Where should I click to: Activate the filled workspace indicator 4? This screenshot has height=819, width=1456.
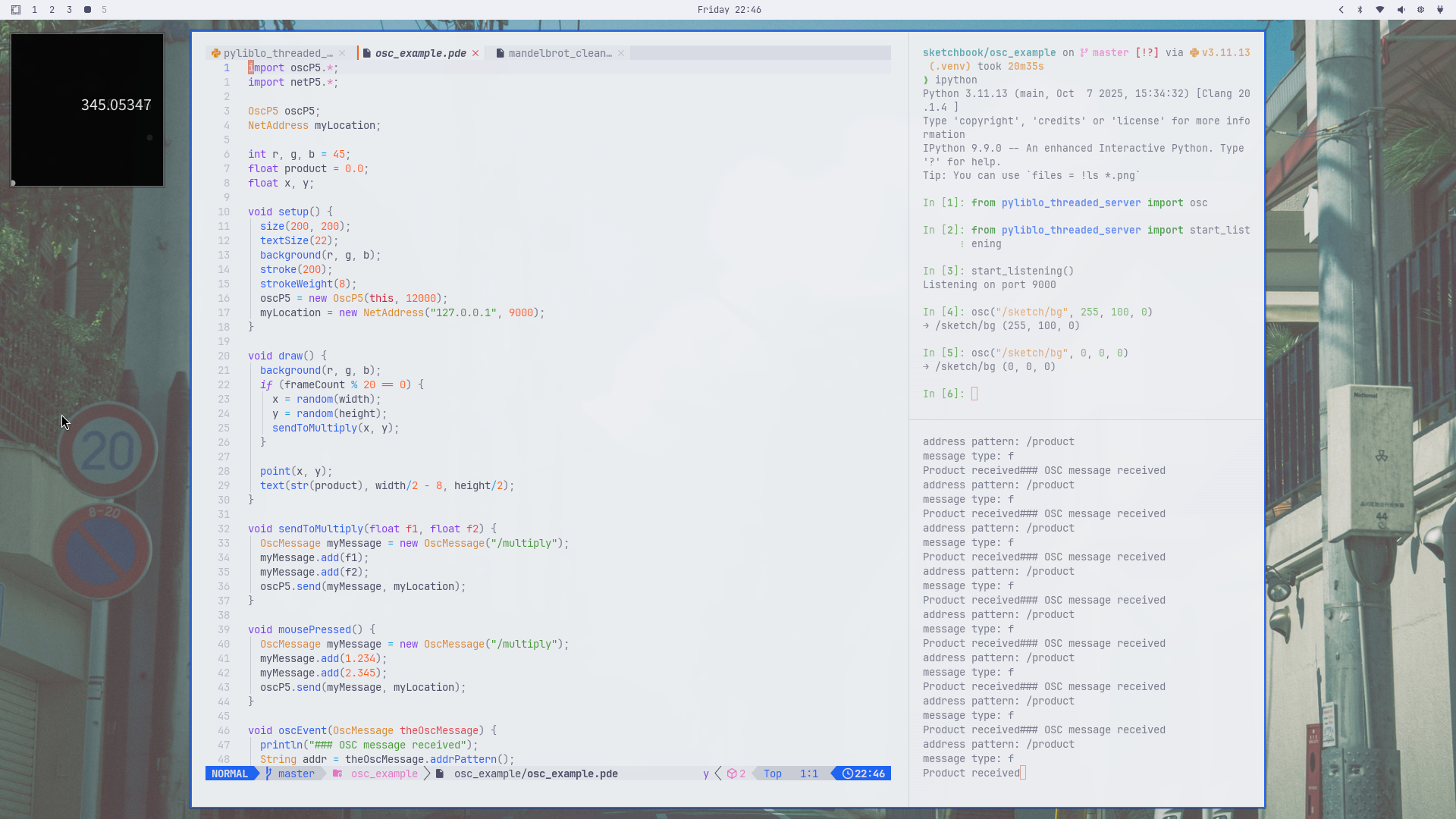coord(87,10)
